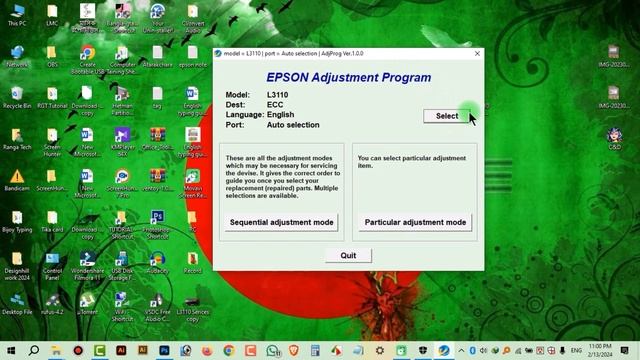
Task: Select Create Bootable USB Chrome shortcut
Action: click(87, 60)
